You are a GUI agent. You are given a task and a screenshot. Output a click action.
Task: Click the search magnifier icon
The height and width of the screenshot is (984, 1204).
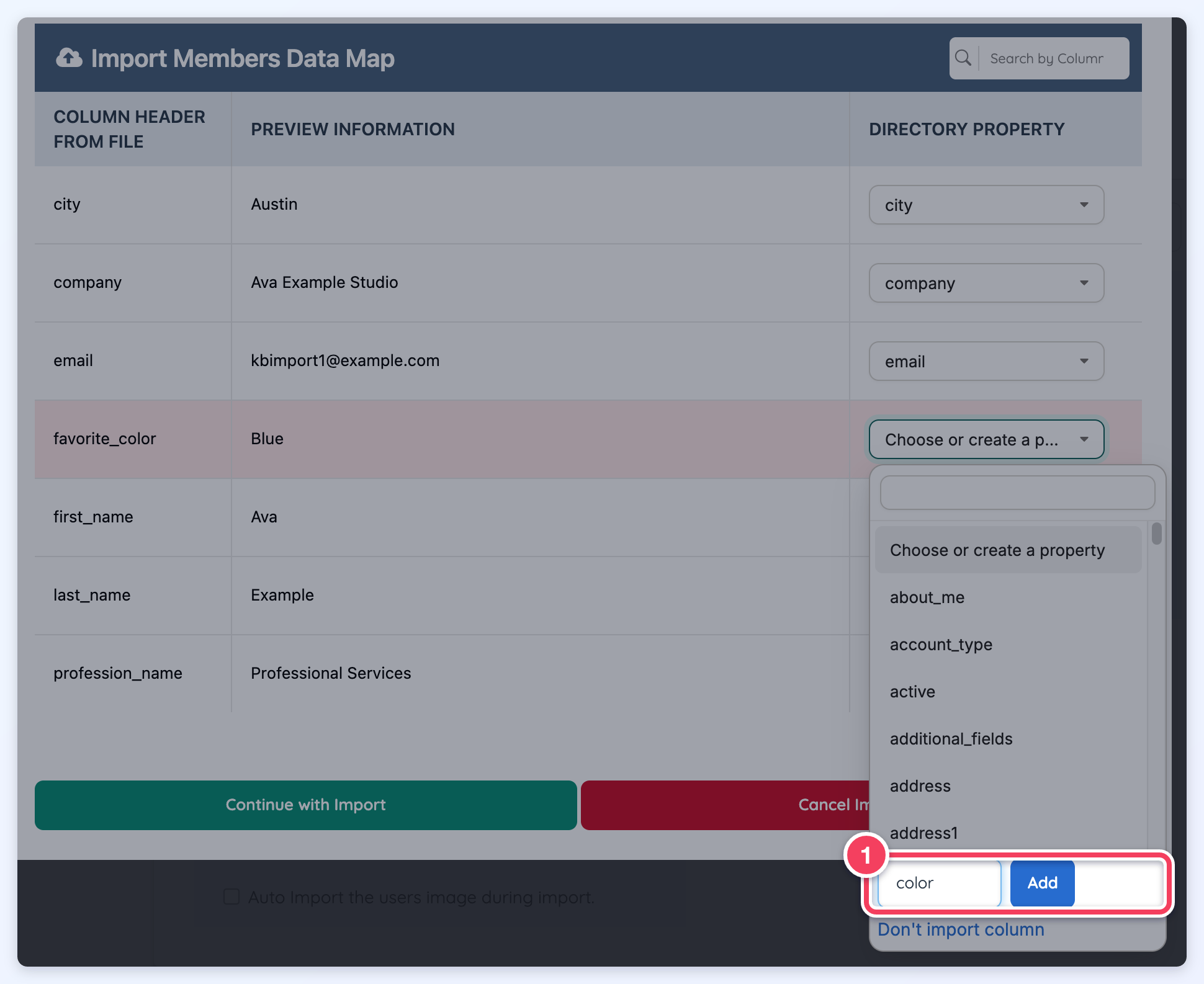(x=963, y=58)
